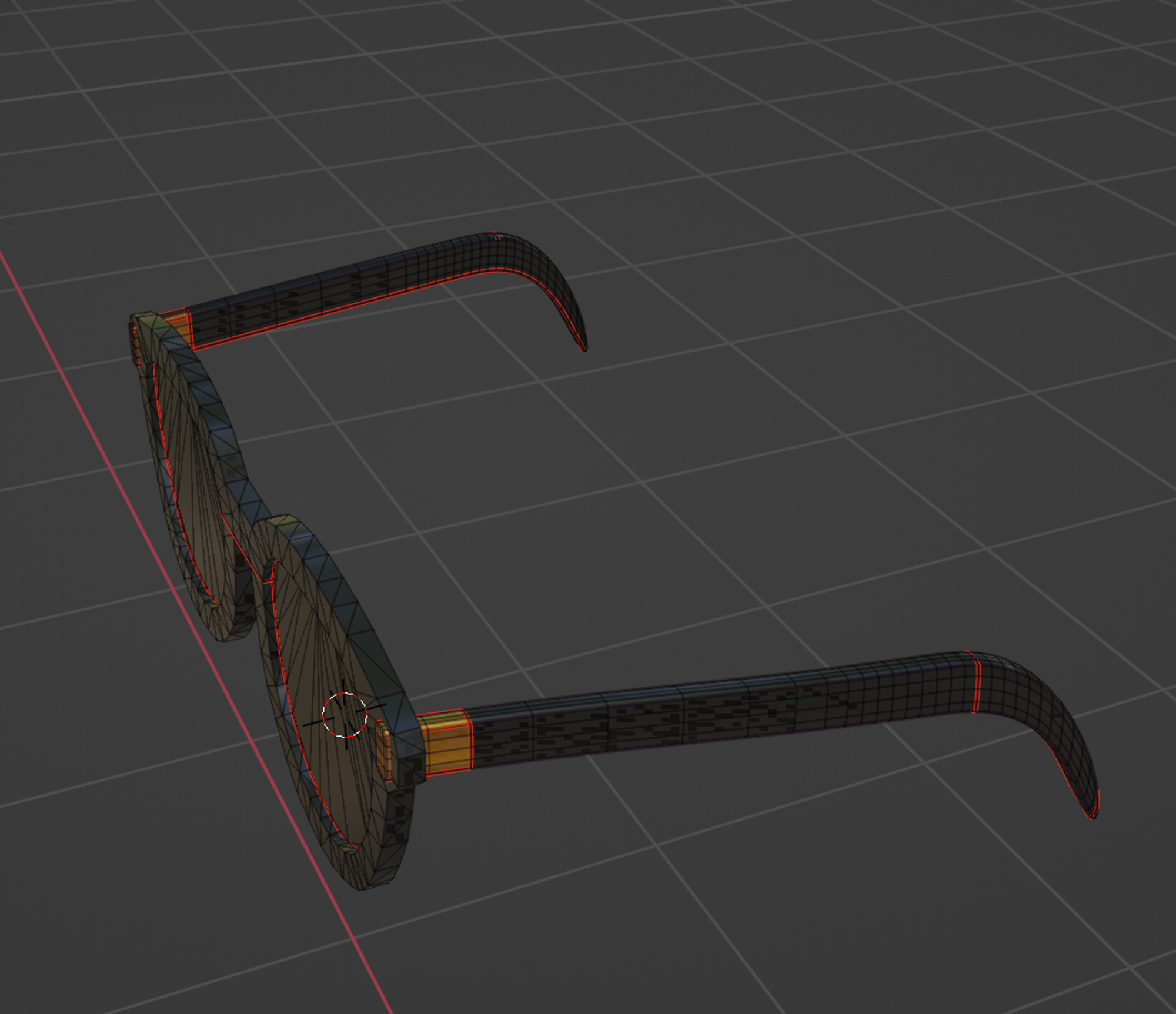Image resolution: width=1176 pixels, height=1014 pixels.
Task: Click the 3D cursor crosshair circle
Action: point(345,715)
